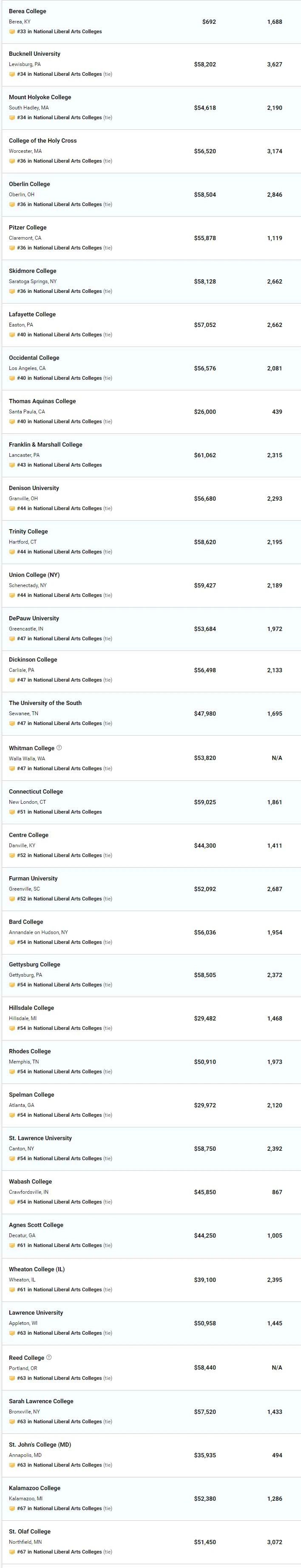Click the ranking badge icon under Berea College
301x1568 pixels.
pos(12,32)
